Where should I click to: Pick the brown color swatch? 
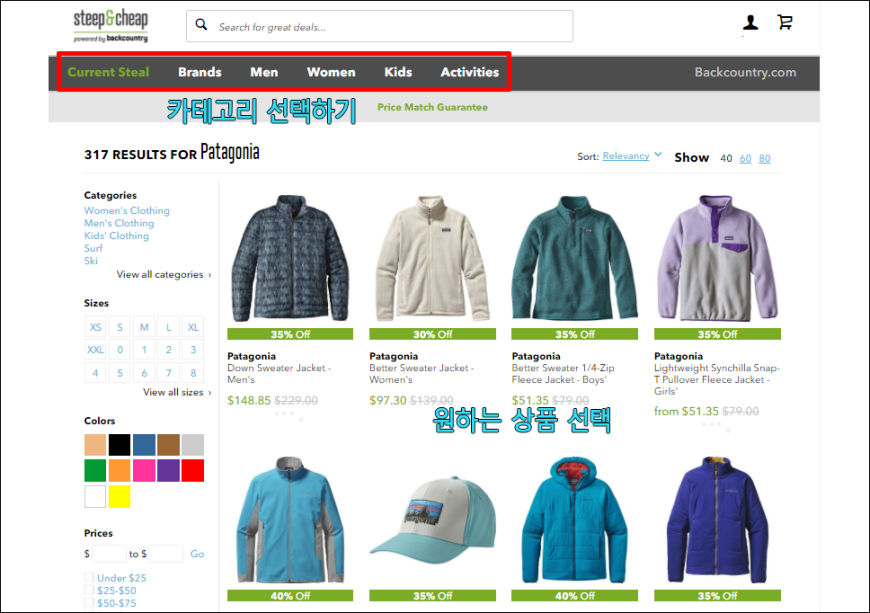click(169, 445)
